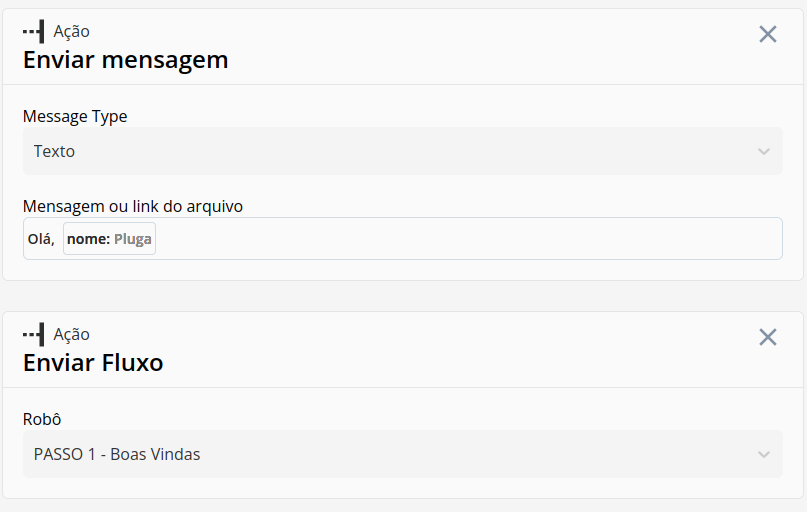This screenshot has height=512, width=807.
Task: Click the Enviar Fluxo heading
Action: click(x=93, y=363)
